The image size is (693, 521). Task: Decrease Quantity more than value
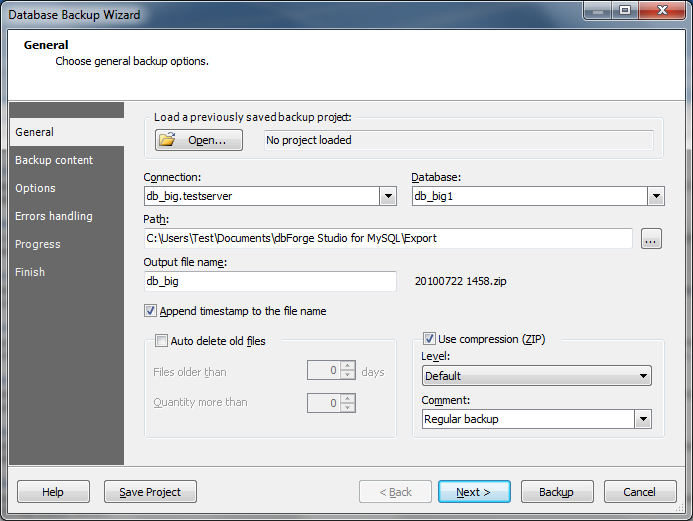348,407
